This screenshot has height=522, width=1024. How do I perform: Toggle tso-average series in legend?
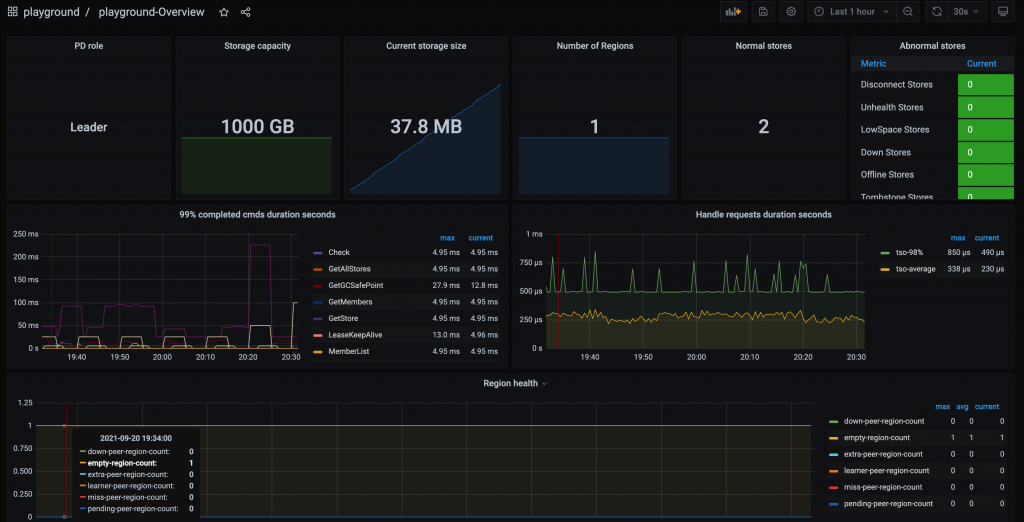pyautogui.click(x=915, y=269)
